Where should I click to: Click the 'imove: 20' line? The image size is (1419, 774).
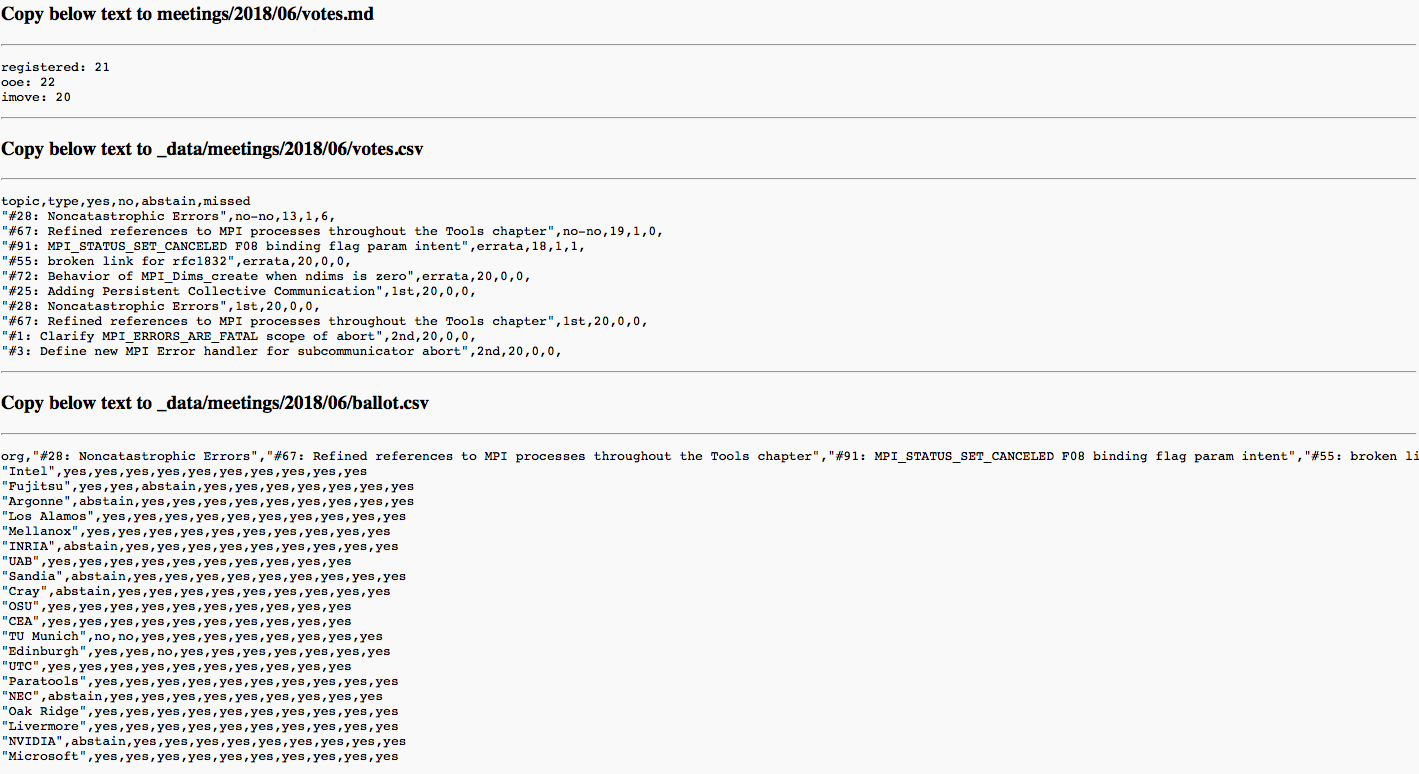36,97
